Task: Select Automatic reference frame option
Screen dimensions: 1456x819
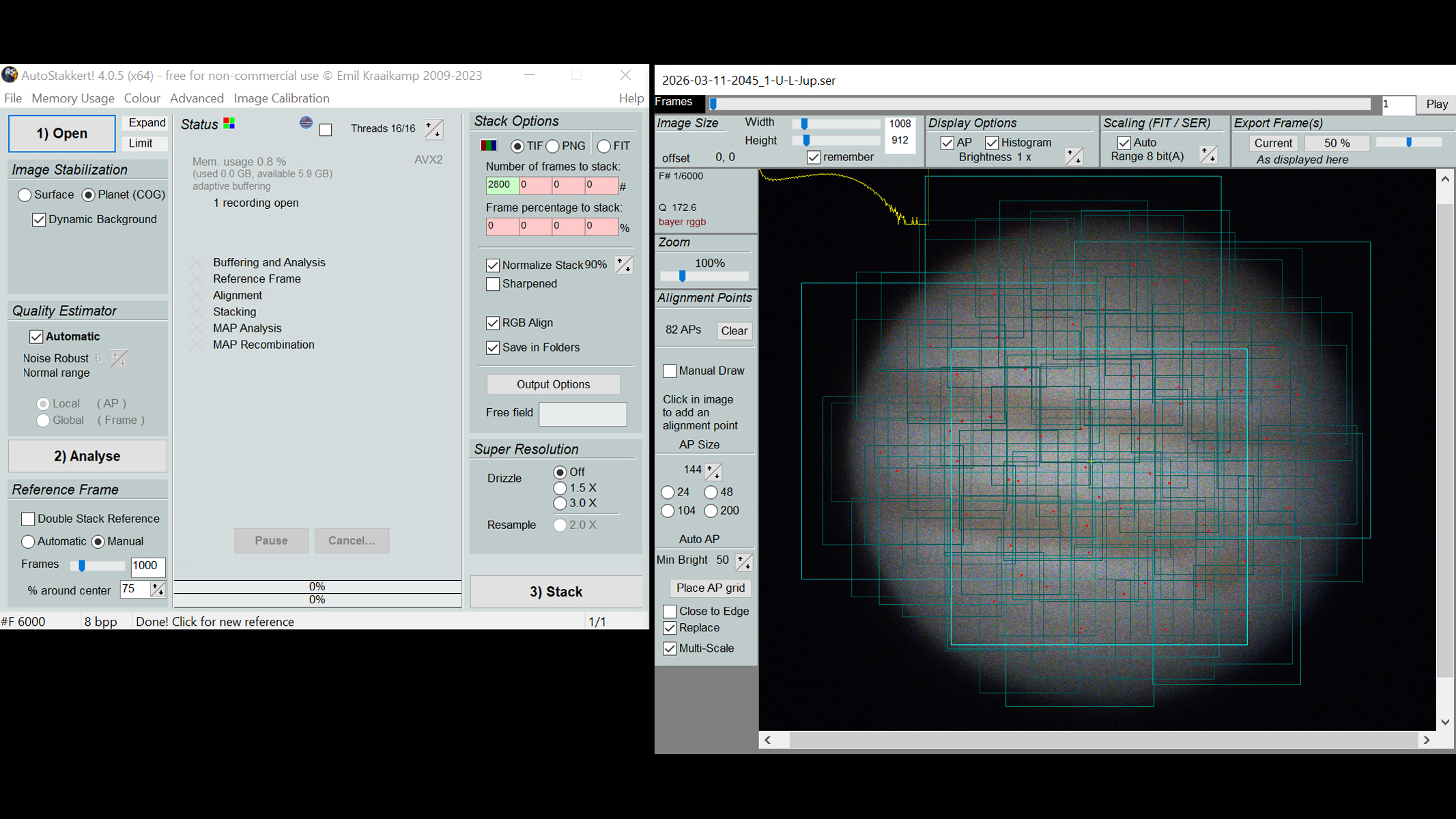Action: click(28, 541)
